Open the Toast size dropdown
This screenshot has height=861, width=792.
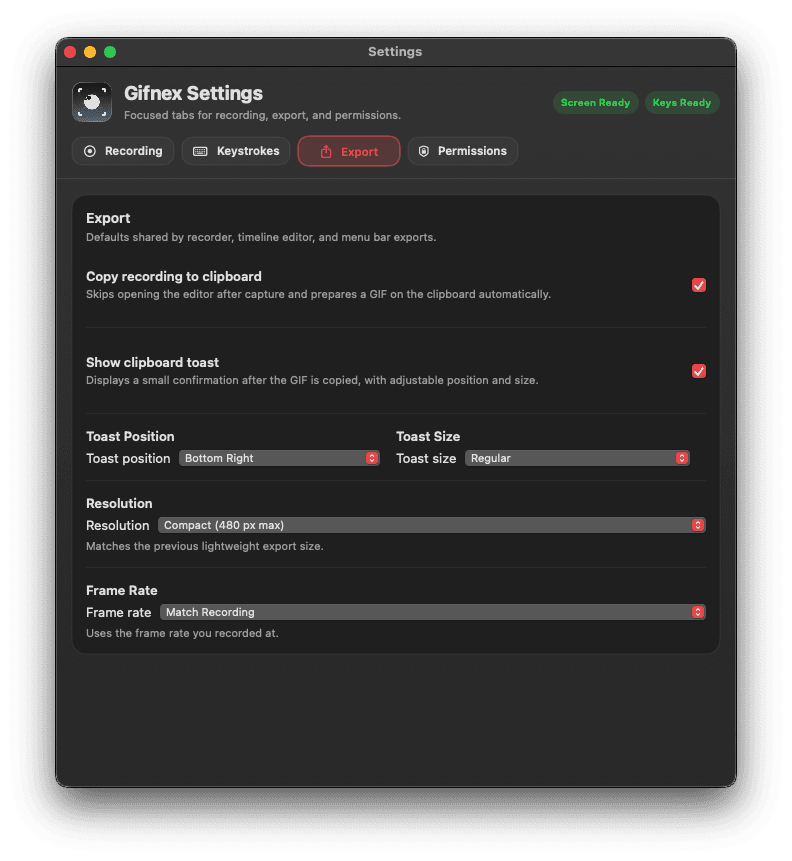577,458
